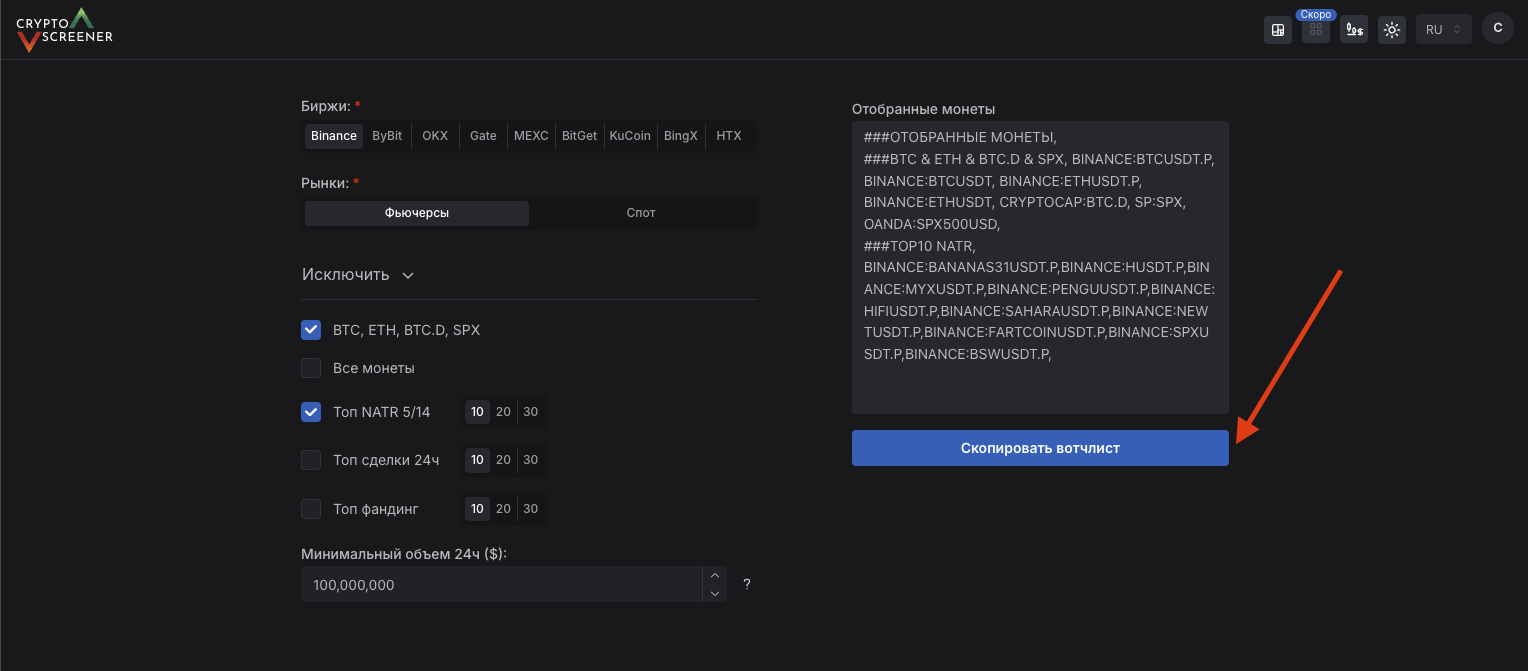The height and width of the screenshot is (671, 1528).
Task: Select the BingX exchange
Action: (x=681, y=136)
